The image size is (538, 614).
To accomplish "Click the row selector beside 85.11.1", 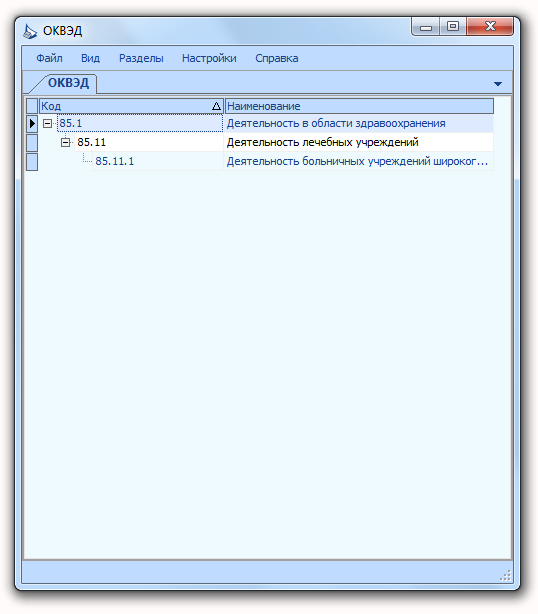I will coord(32,161).
